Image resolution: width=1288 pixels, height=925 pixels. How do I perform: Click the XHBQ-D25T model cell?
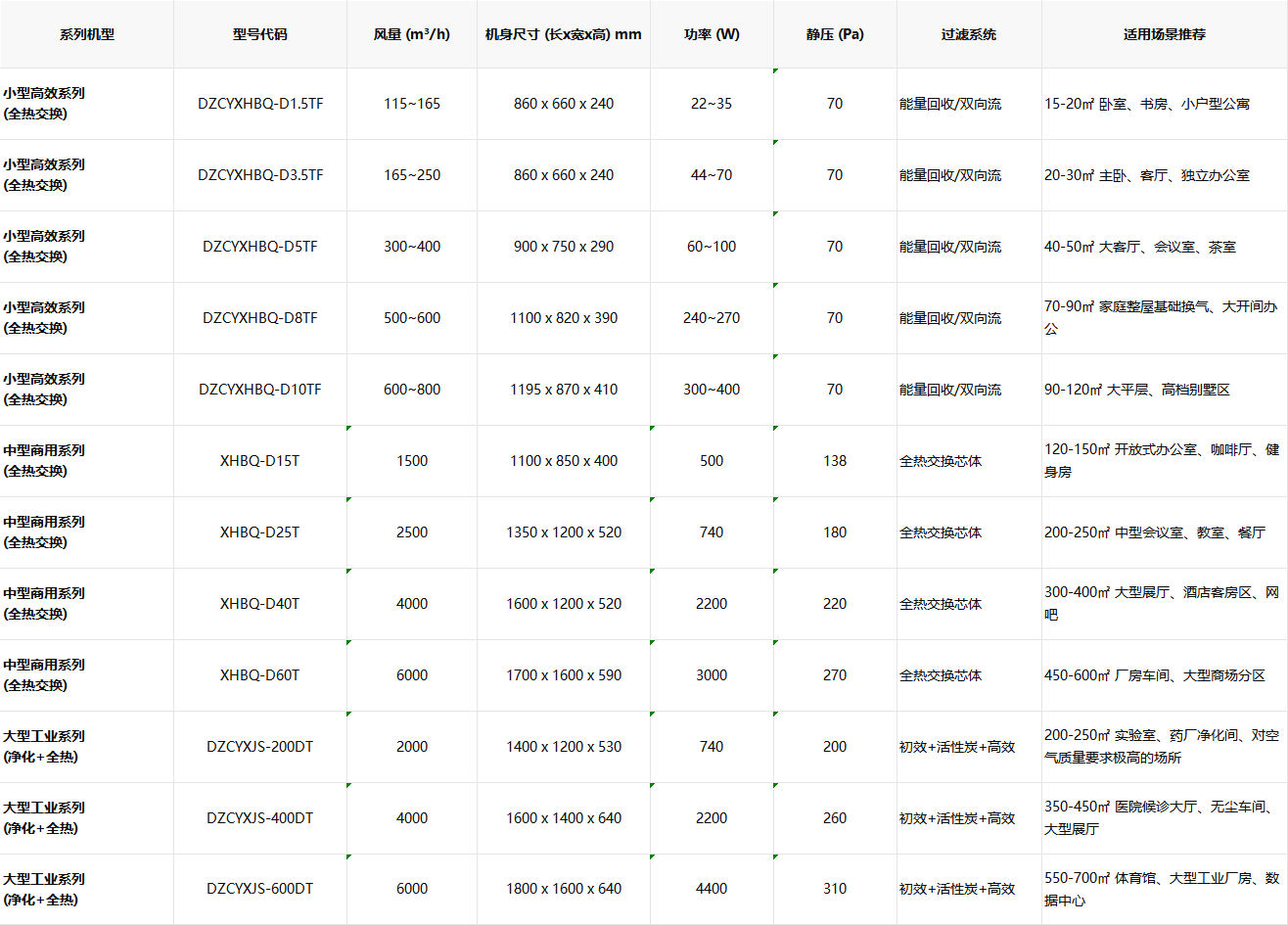pos(260,532)
